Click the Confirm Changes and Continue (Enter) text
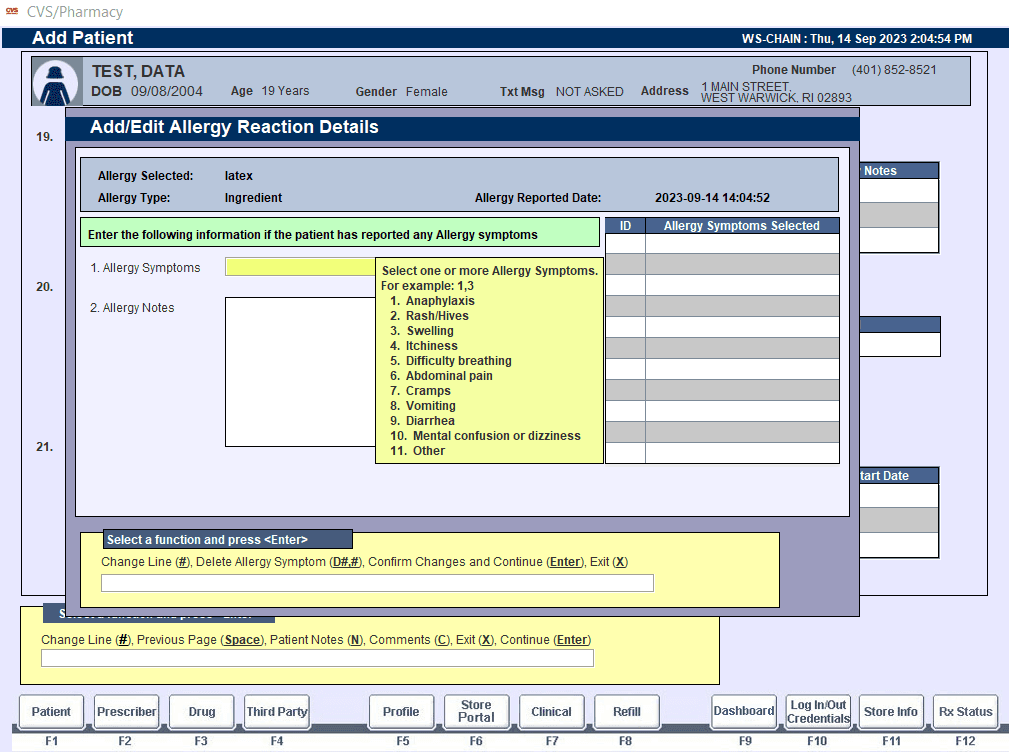The width and height of the screenshot is (1009, 752). click(476, 562)
